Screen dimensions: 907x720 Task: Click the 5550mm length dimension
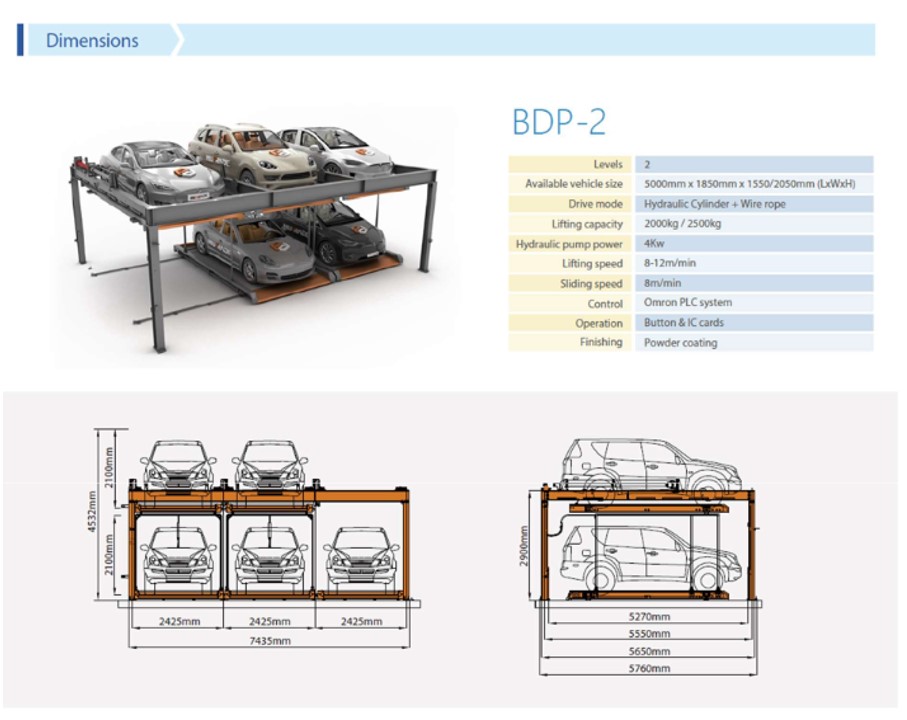pyautogui.click(x=649, y=634)
